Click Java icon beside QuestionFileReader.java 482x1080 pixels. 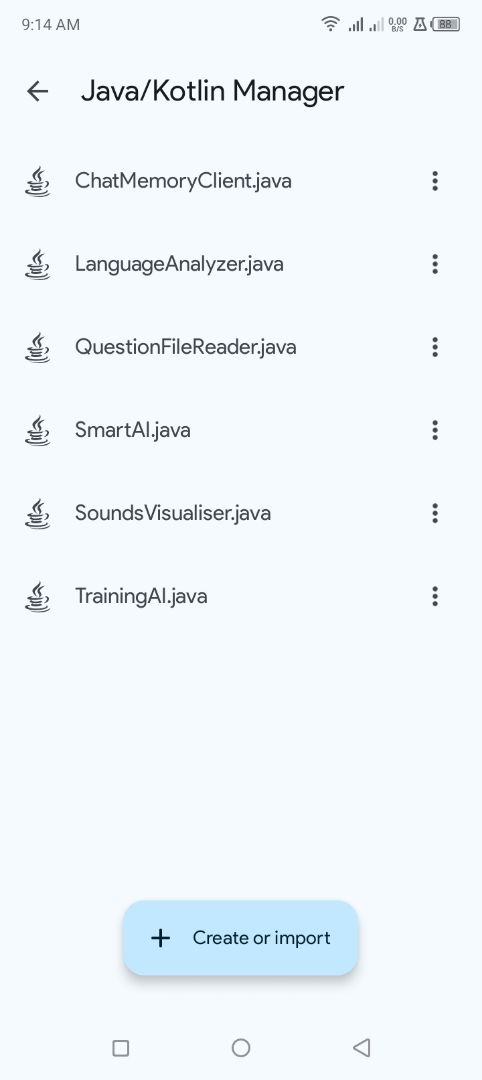37,347
